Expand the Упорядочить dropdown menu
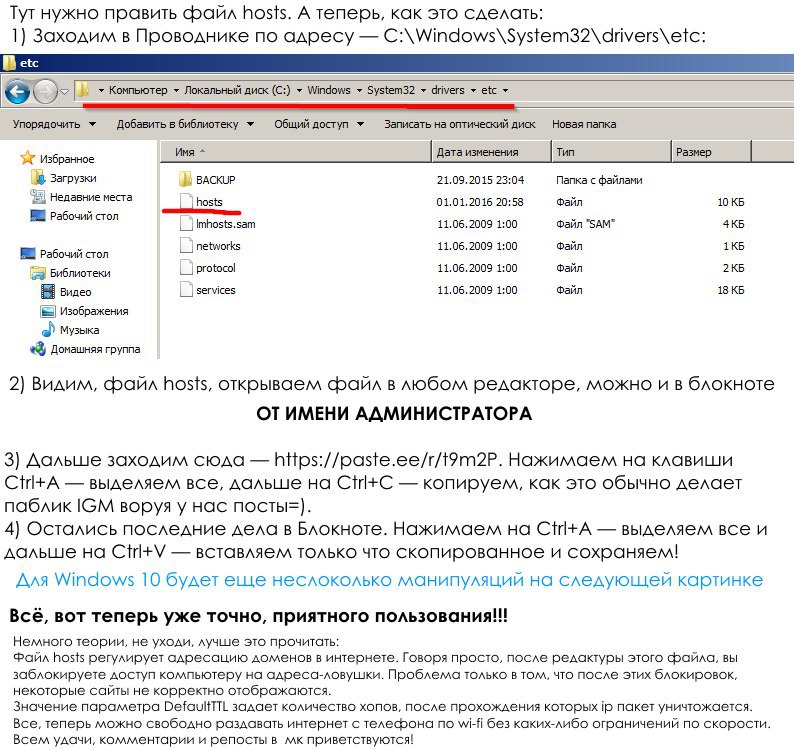794x750 pixels. tap(54, 125)
